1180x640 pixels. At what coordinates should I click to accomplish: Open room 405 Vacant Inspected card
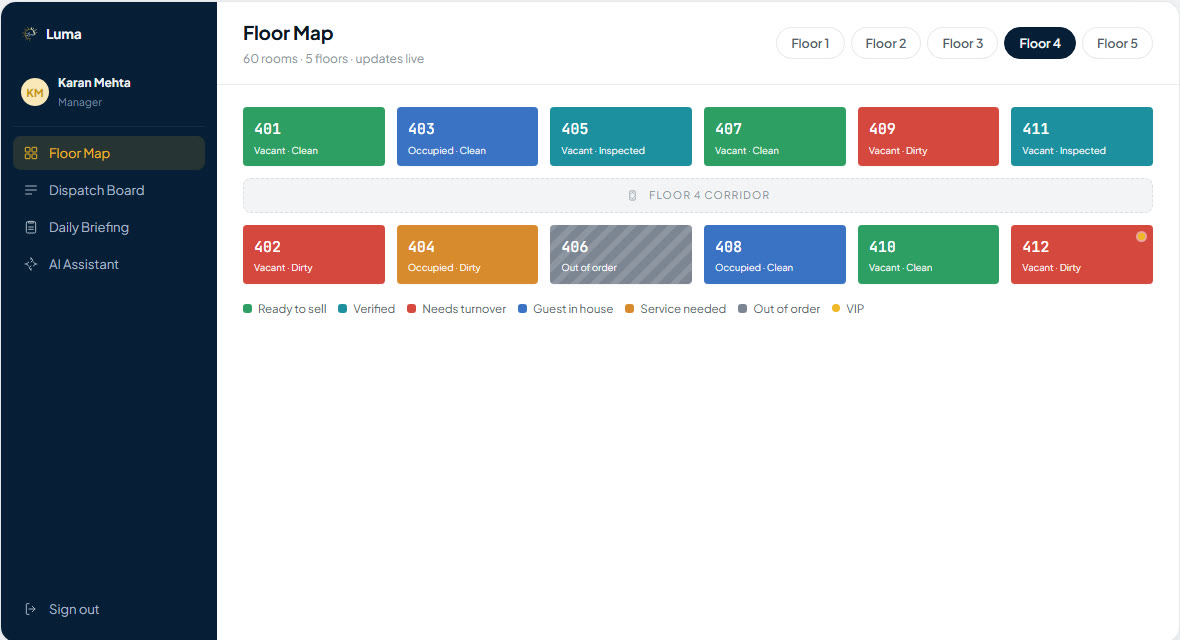621,136
